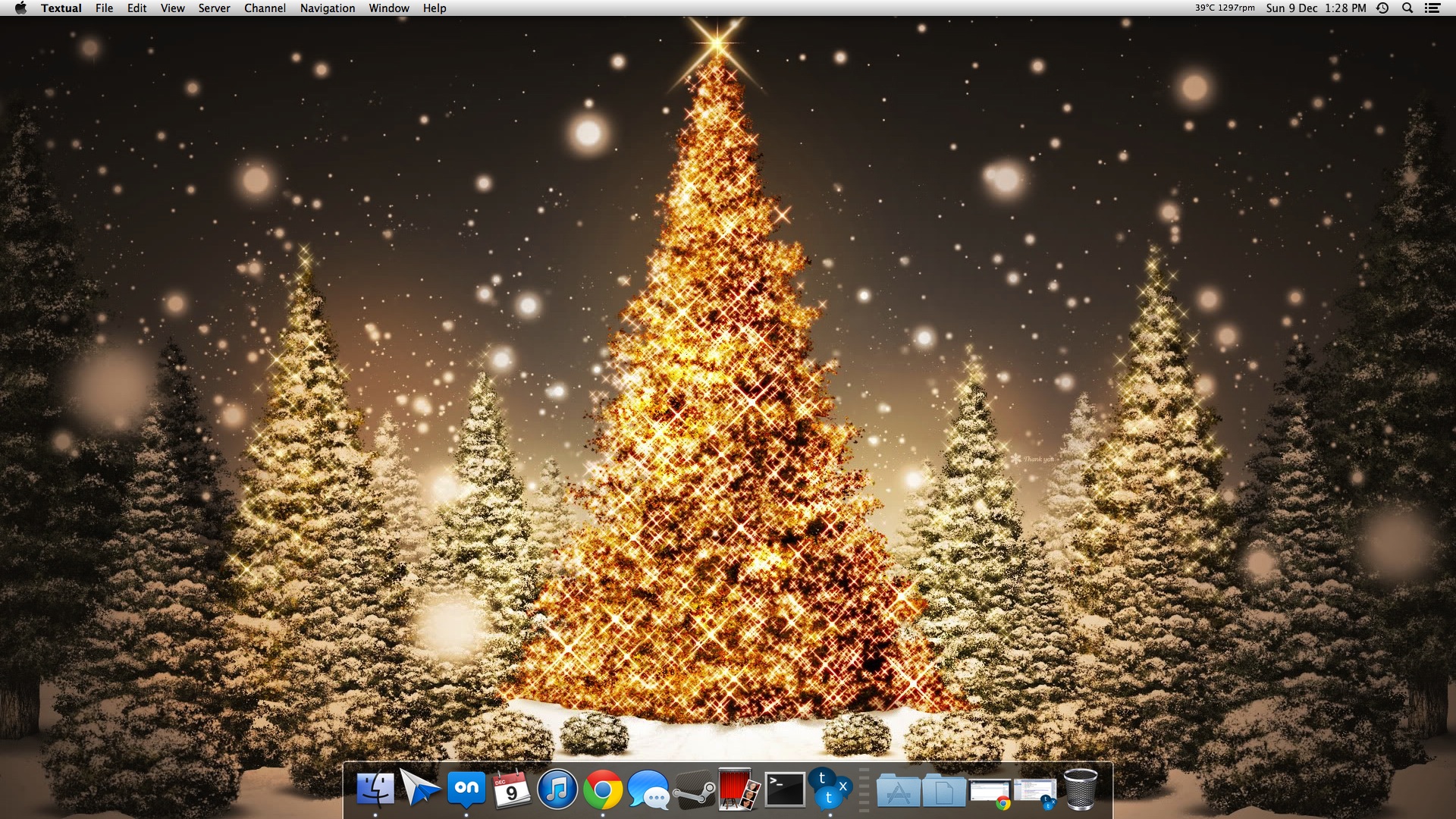The image size is (1456, 819).
Task: Launch Steam from the dock
Action: click(694, 790)
